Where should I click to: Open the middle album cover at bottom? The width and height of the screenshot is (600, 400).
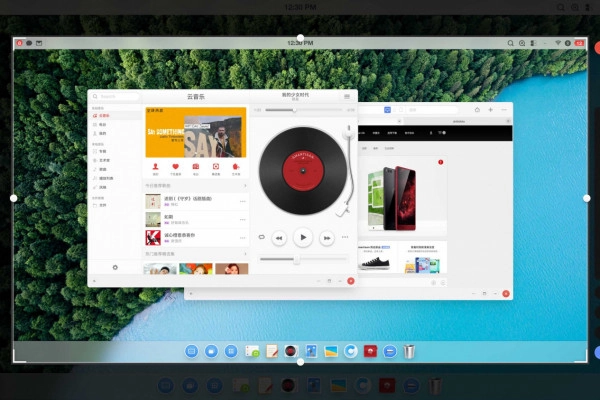(196, 269)
